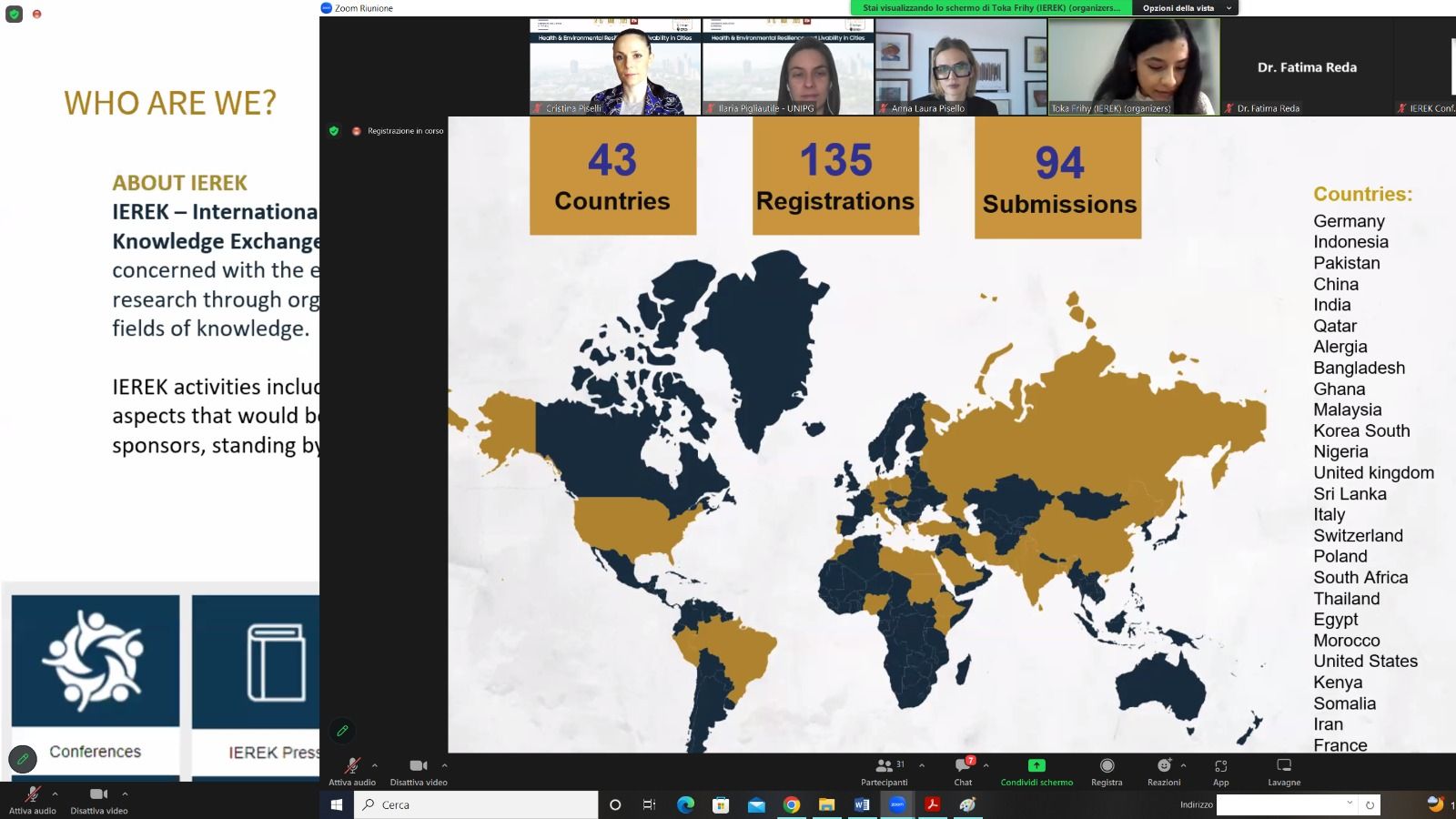Open Microsoft Word from the taskbar
Screen dimensions: 1456x819
tap(862, 804)
